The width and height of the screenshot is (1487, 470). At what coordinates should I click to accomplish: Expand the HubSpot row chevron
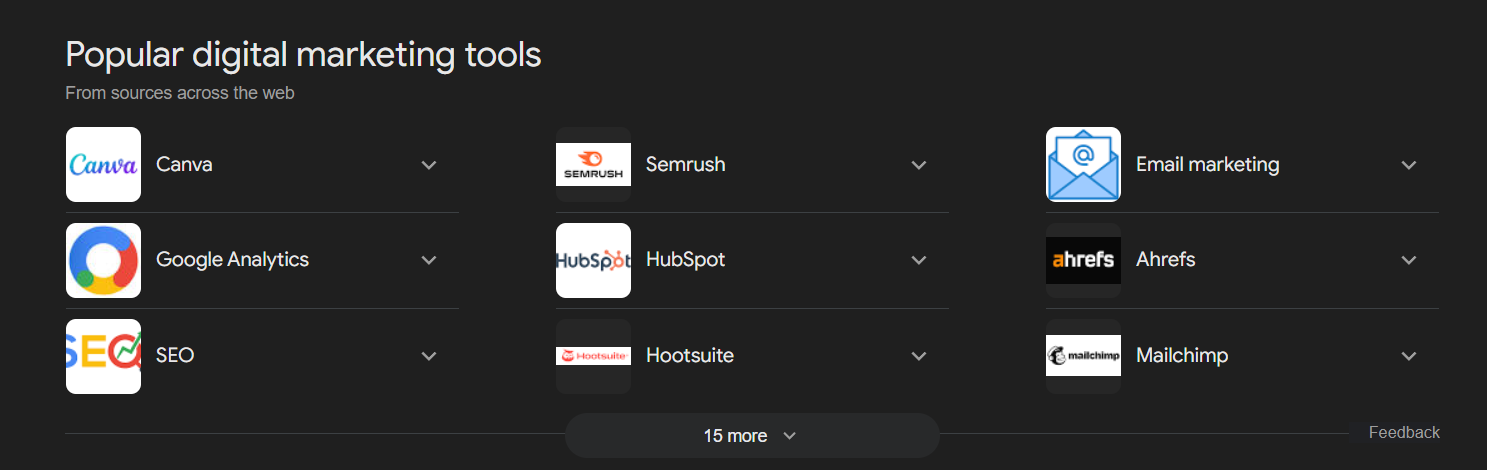click(919, 260)
